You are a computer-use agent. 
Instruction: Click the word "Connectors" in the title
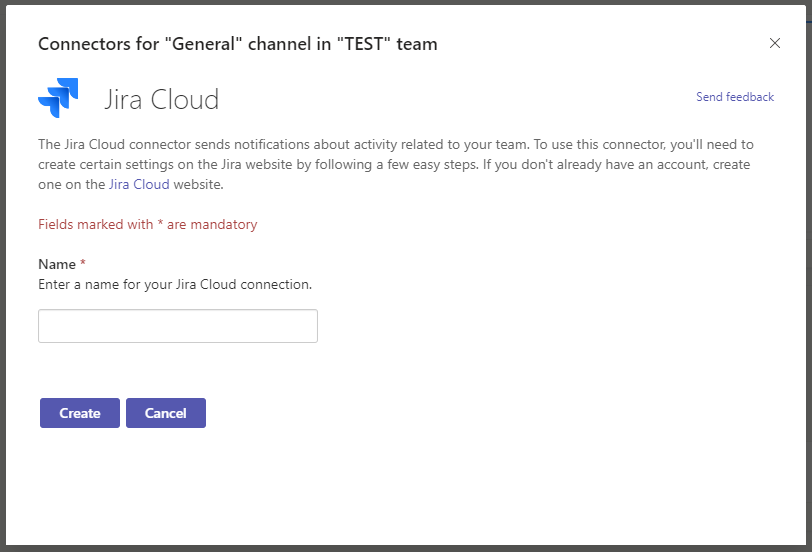click(x=81, y=44)
